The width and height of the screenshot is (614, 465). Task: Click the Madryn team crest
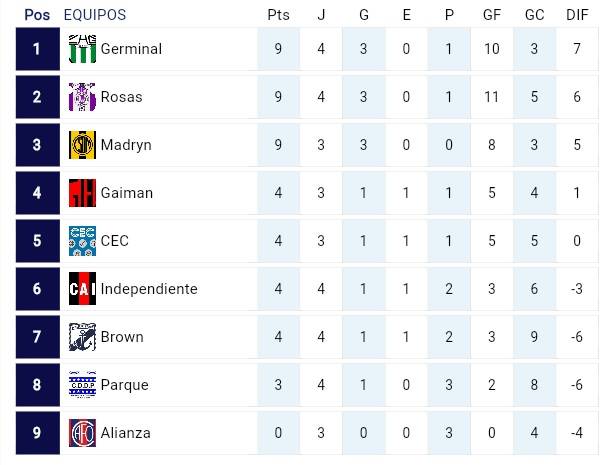tap(82, 145)
